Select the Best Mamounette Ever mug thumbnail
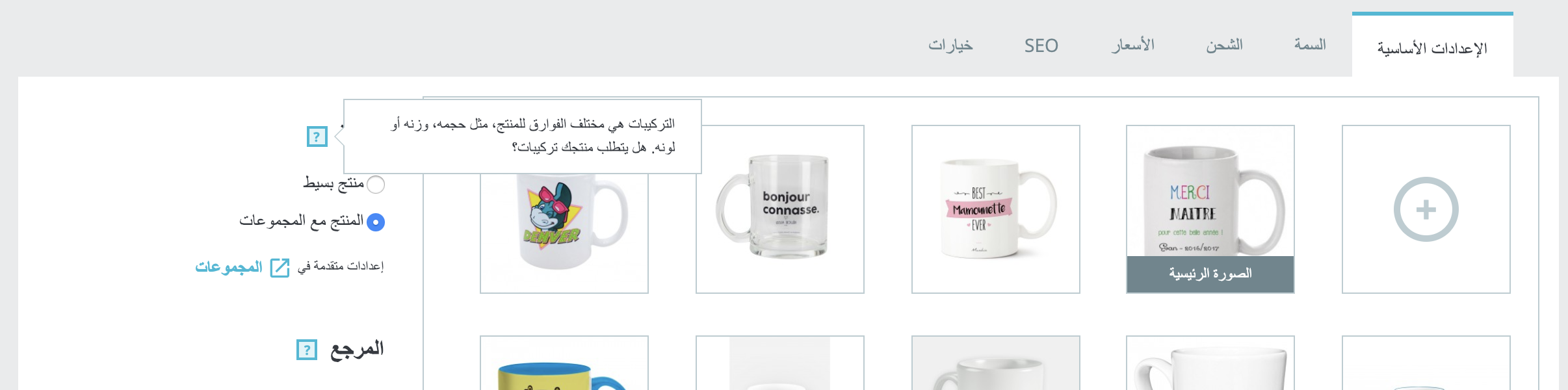The height and width of the screenshot is (390, 1568). (996, 209)
